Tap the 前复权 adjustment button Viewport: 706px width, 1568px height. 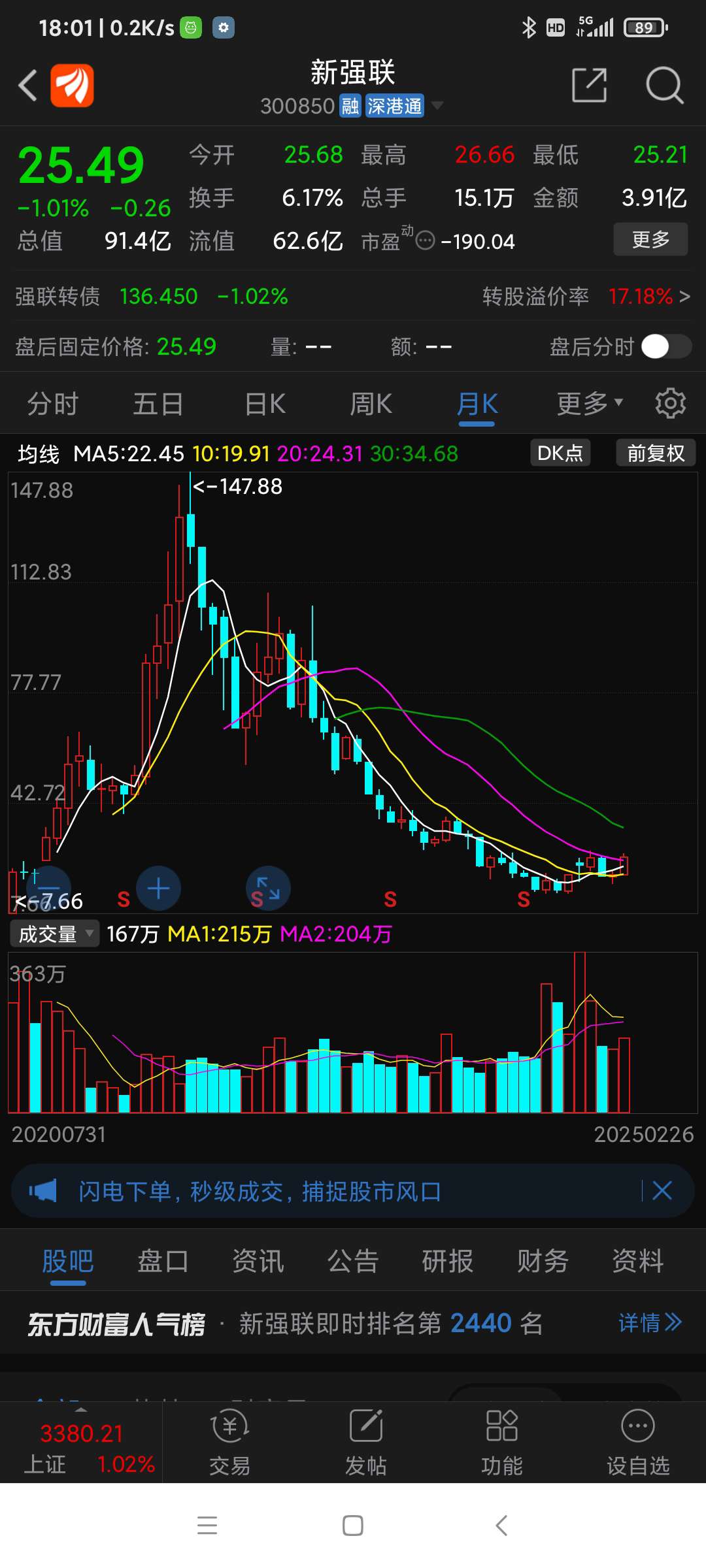656,453
